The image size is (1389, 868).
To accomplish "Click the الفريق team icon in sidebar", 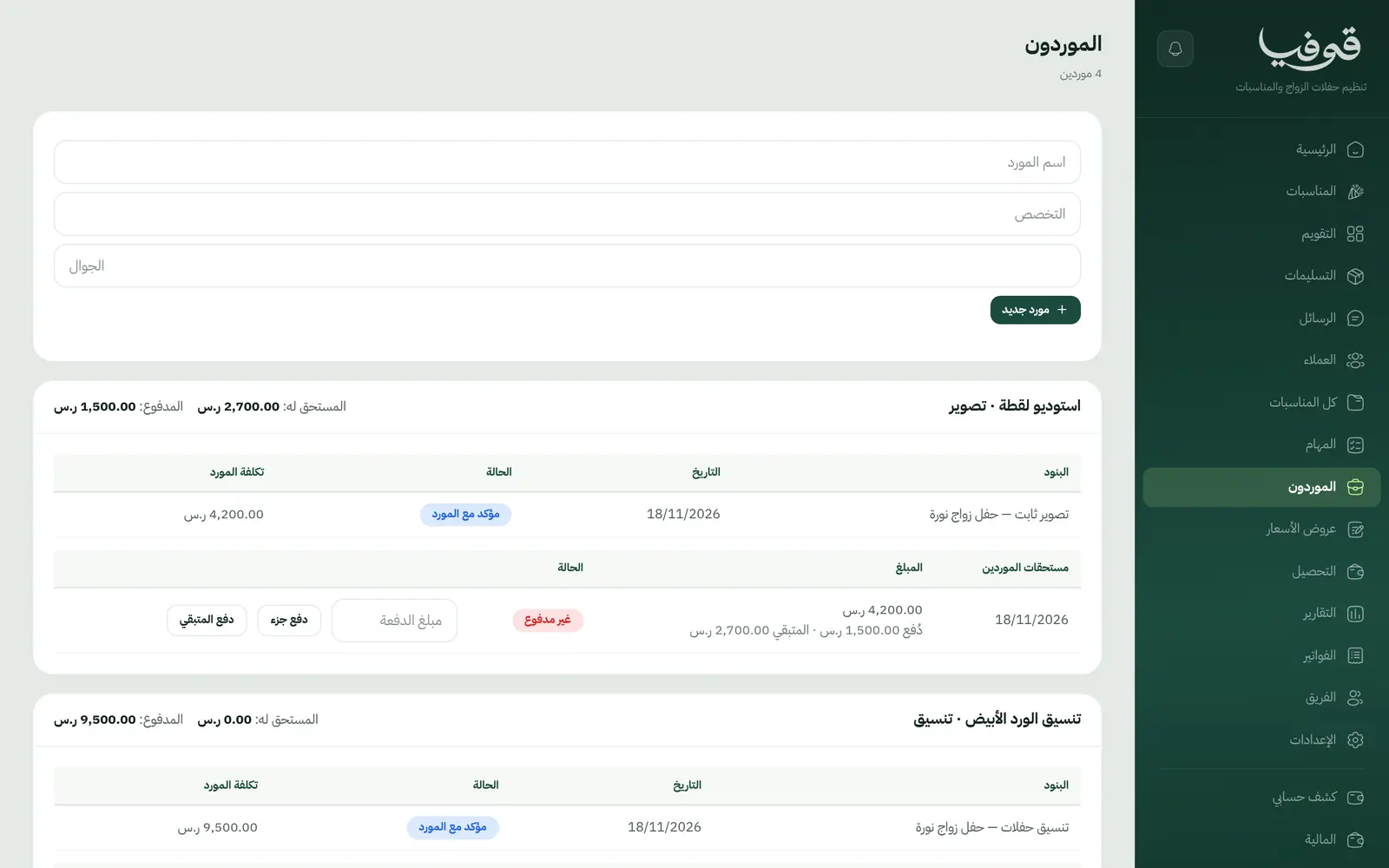I will point(1355,698).
